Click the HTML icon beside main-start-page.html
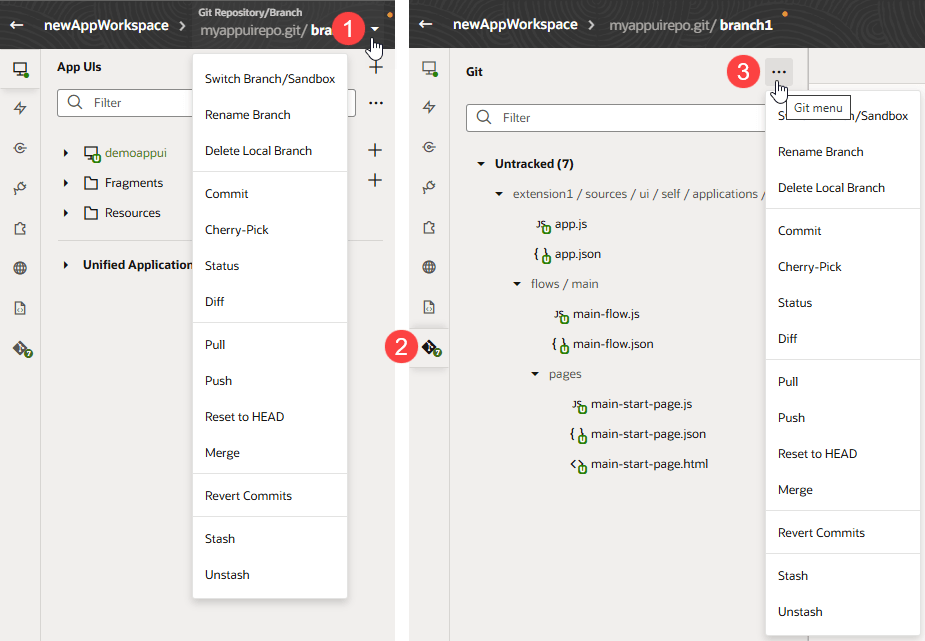Viewport: 925px width, 641px height. pyautogui.click(x=578, y=464)
